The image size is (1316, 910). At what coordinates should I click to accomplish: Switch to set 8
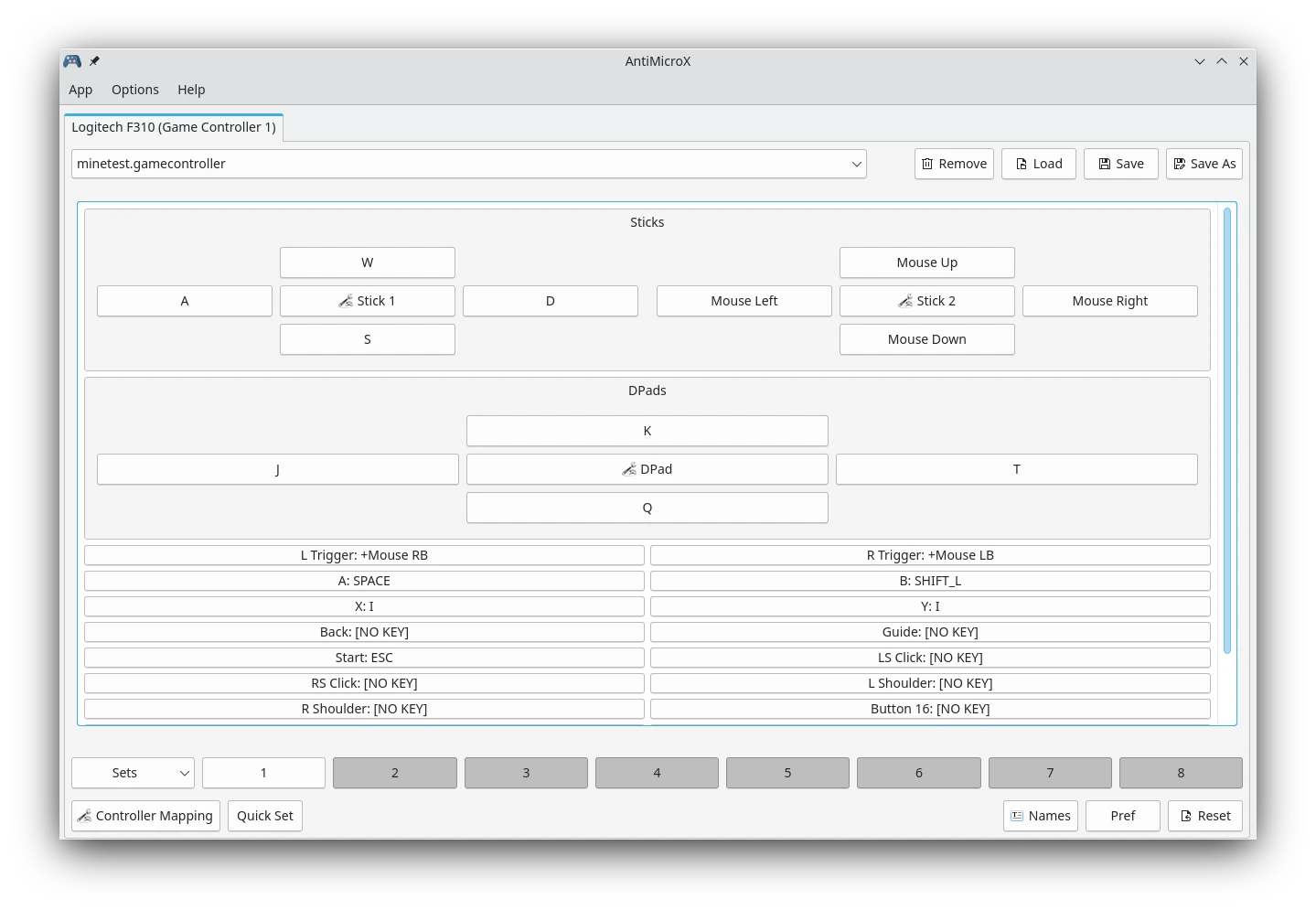click(1181, 773)
